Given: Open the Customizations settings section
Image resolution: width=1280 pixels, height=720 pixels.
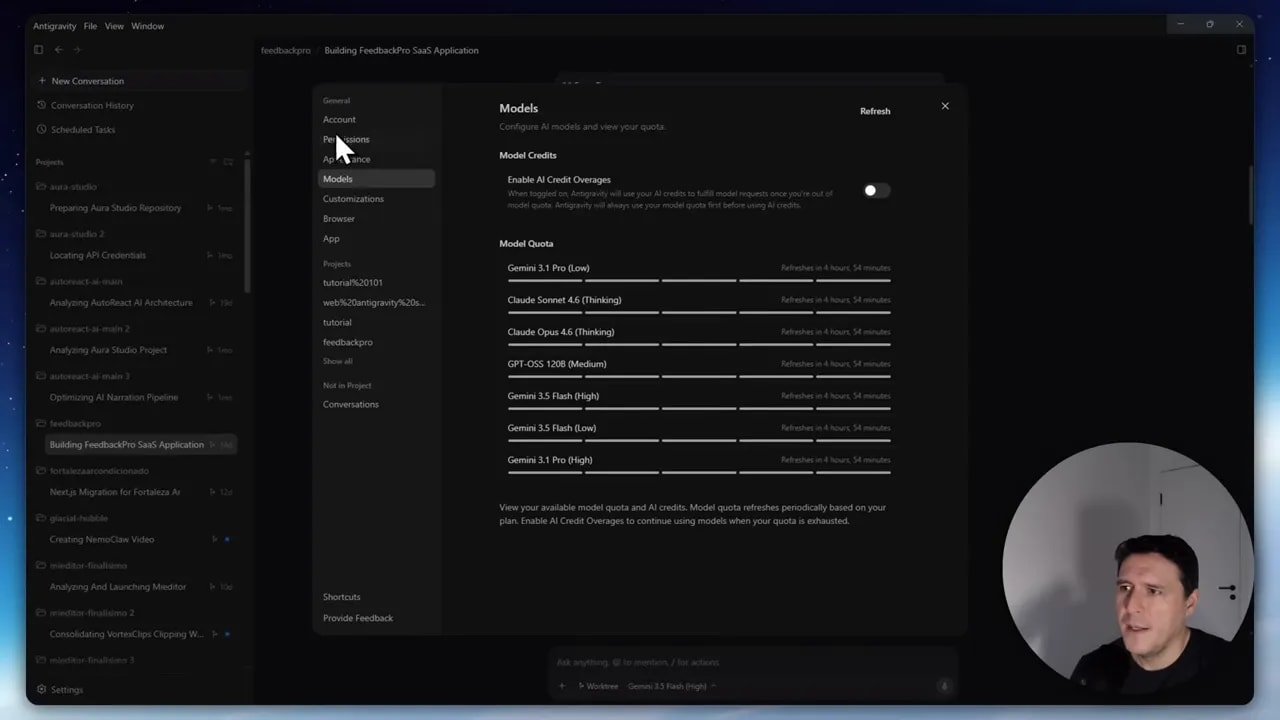Looking at the screenshot, I should click(353, 199).
